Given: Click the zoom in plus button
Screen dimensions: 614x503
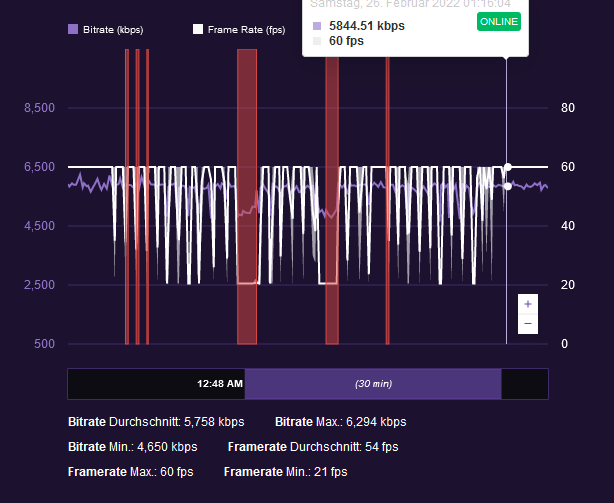Looking at the screenshot, I should pos(528,304).
